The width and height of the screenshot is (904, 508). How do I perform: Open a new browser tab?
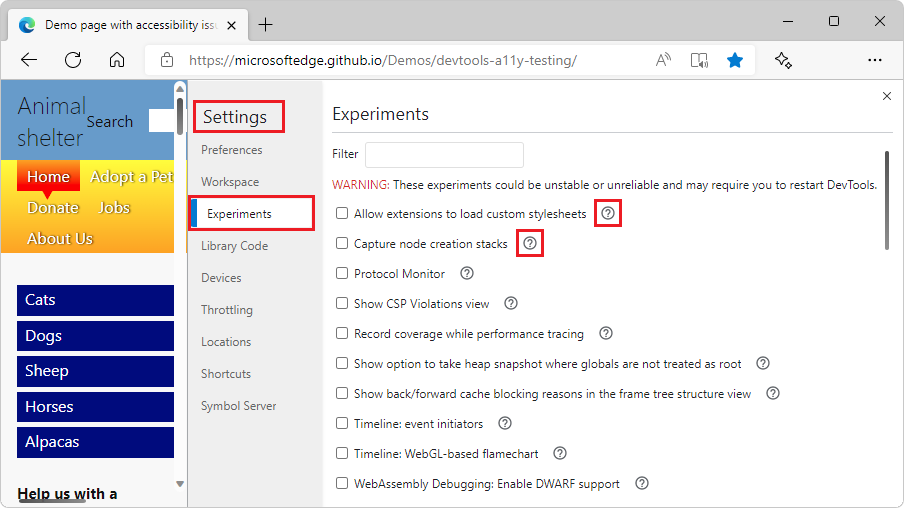coord(265,25)
